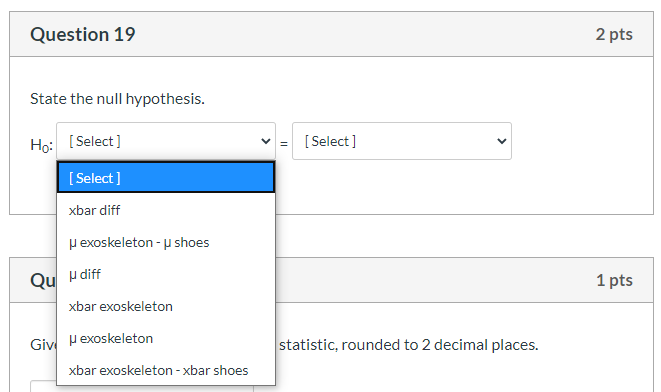Image resolution: width=661 pixels, height=392 pixels.
Task: Choose the highlighted [ Select ] option
Action: click(166, 178)
